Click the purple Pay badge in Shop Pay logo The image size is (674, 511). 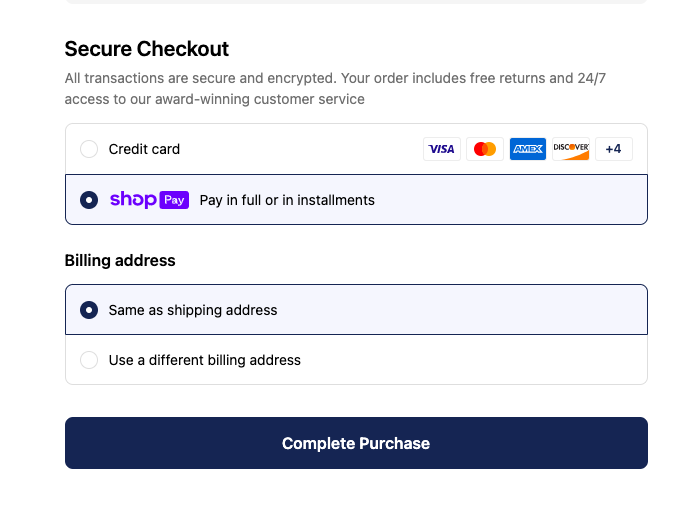click(x=175, y=200)
